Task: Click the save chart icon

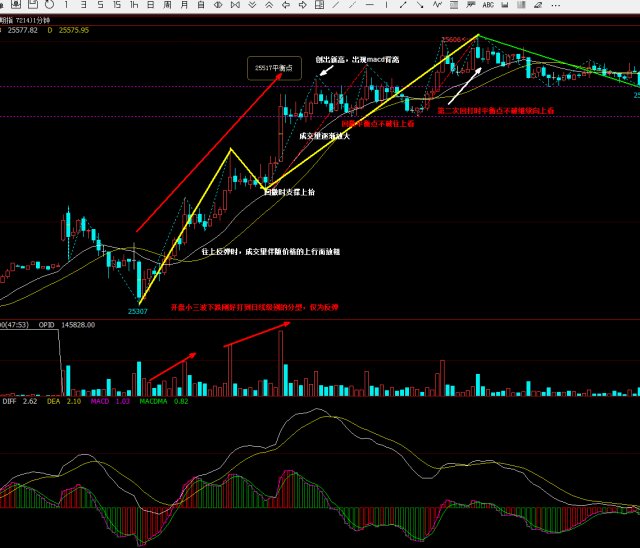Action: point(33,5)
